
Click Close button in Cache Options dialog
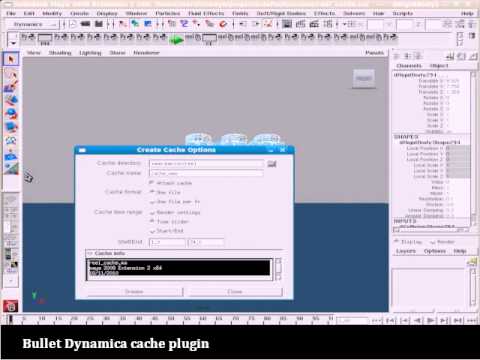click(235, 292)
